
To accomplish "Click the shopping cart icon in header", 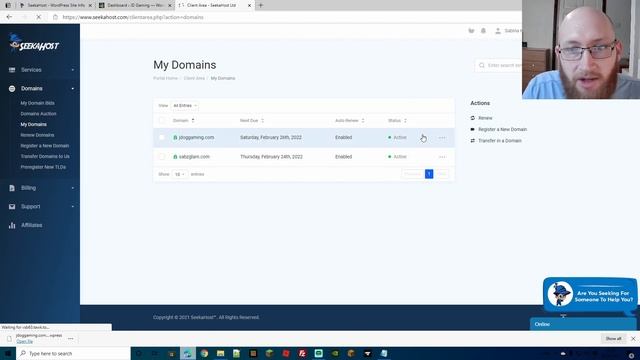I will click(x=471, y=31).
